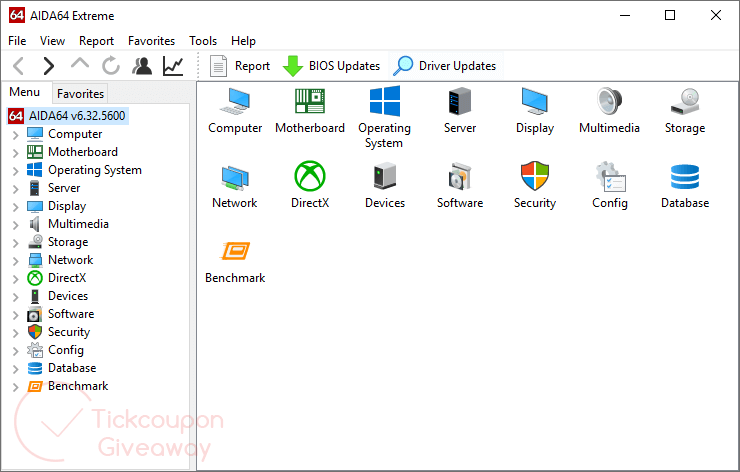Click the AIDA64 logo in title bar
The image size is (740, 472).
pos(17,15)
